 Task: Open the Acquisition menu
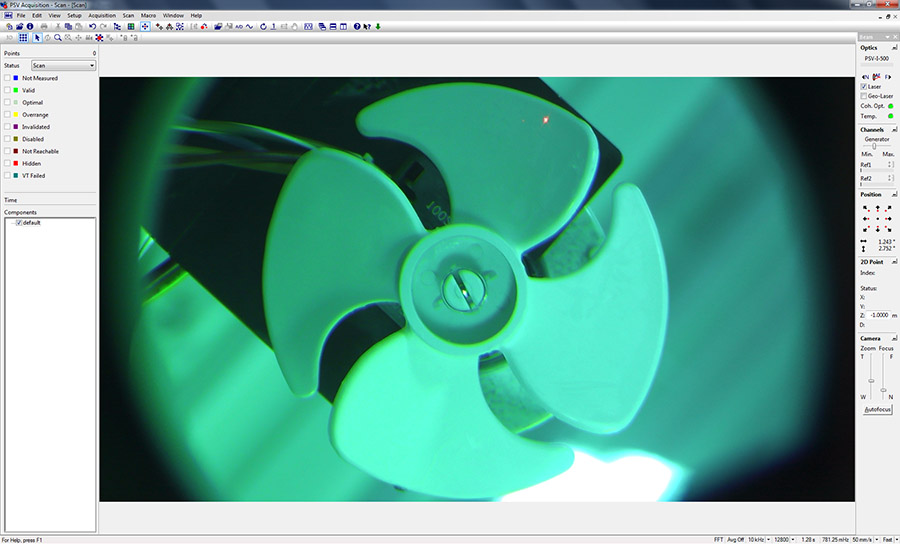point(102,15)
